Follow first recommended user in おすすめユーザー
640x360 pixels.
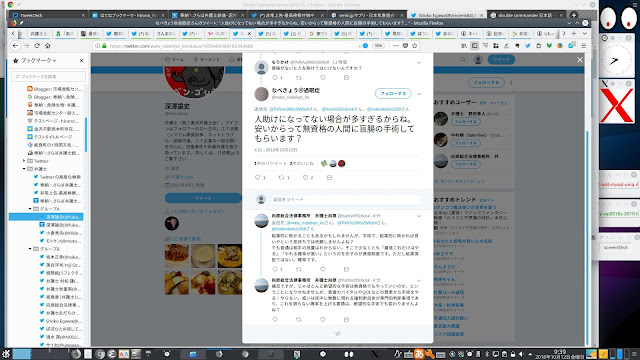(466, 122)
